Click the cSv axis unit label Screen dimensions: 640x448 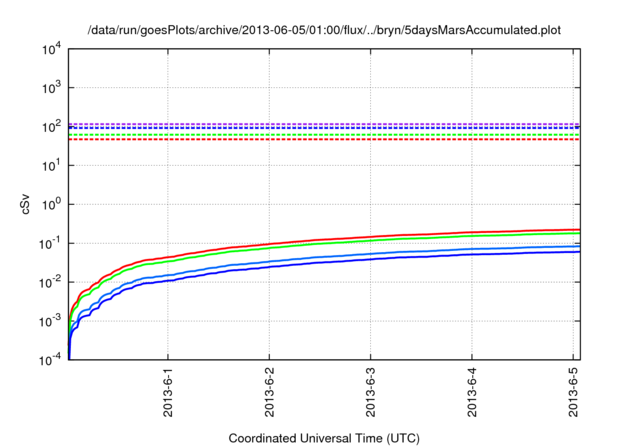tap(25, 204)
